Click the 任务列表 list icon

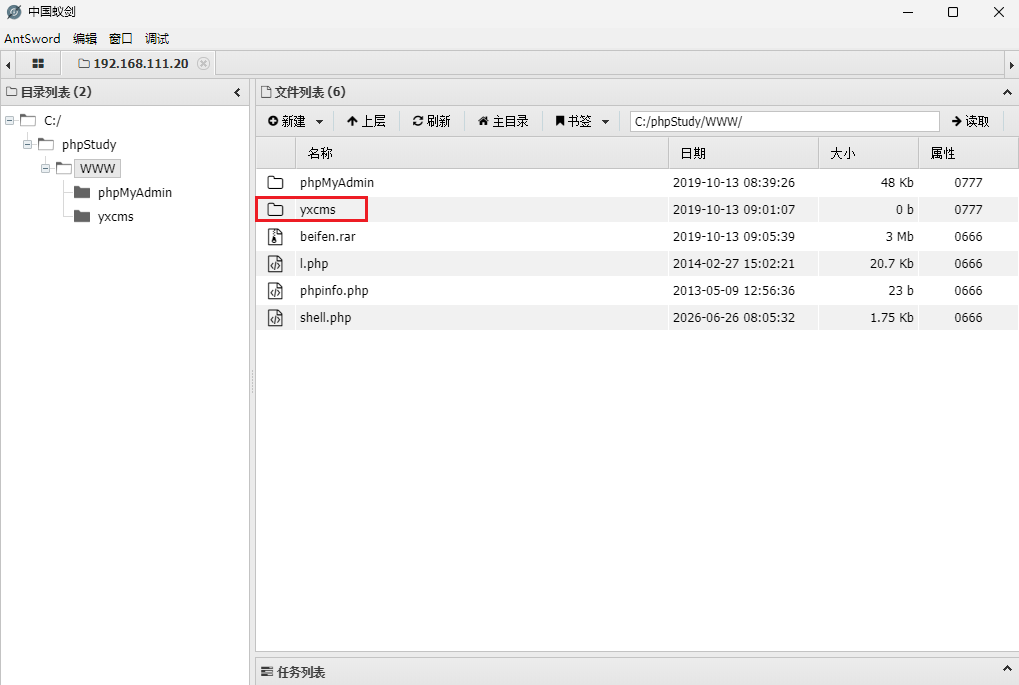pyautogui.click(x=266, y=672)
